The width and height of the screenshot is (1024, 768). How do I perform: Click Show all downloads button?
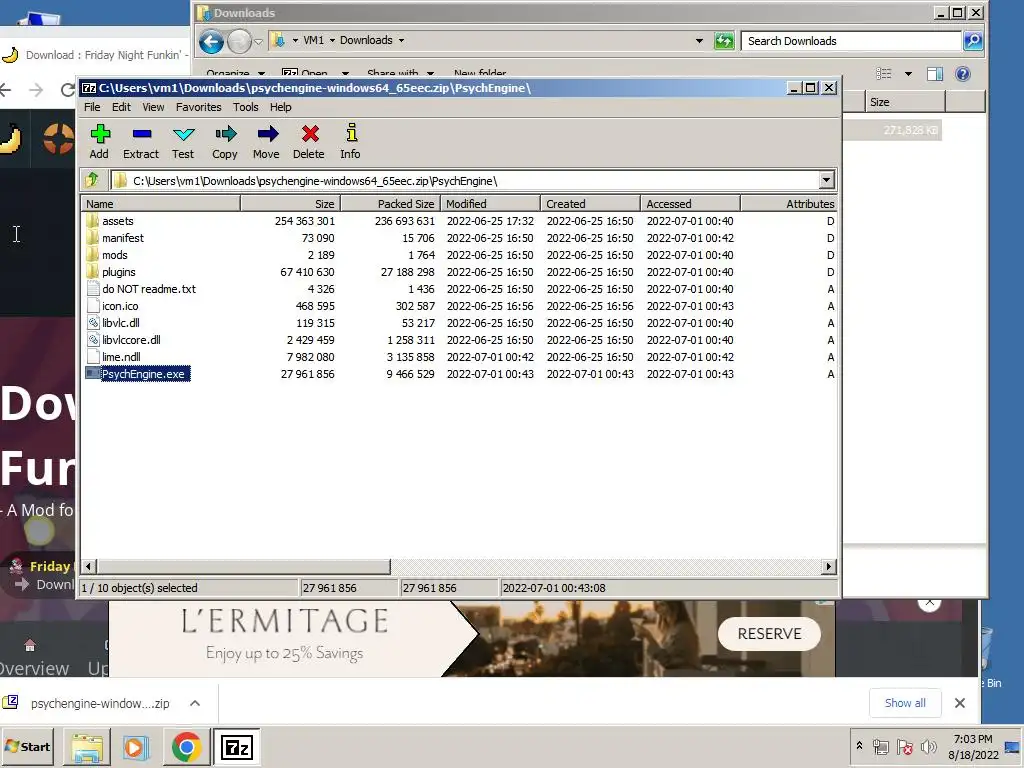click(x=904, y=703)
